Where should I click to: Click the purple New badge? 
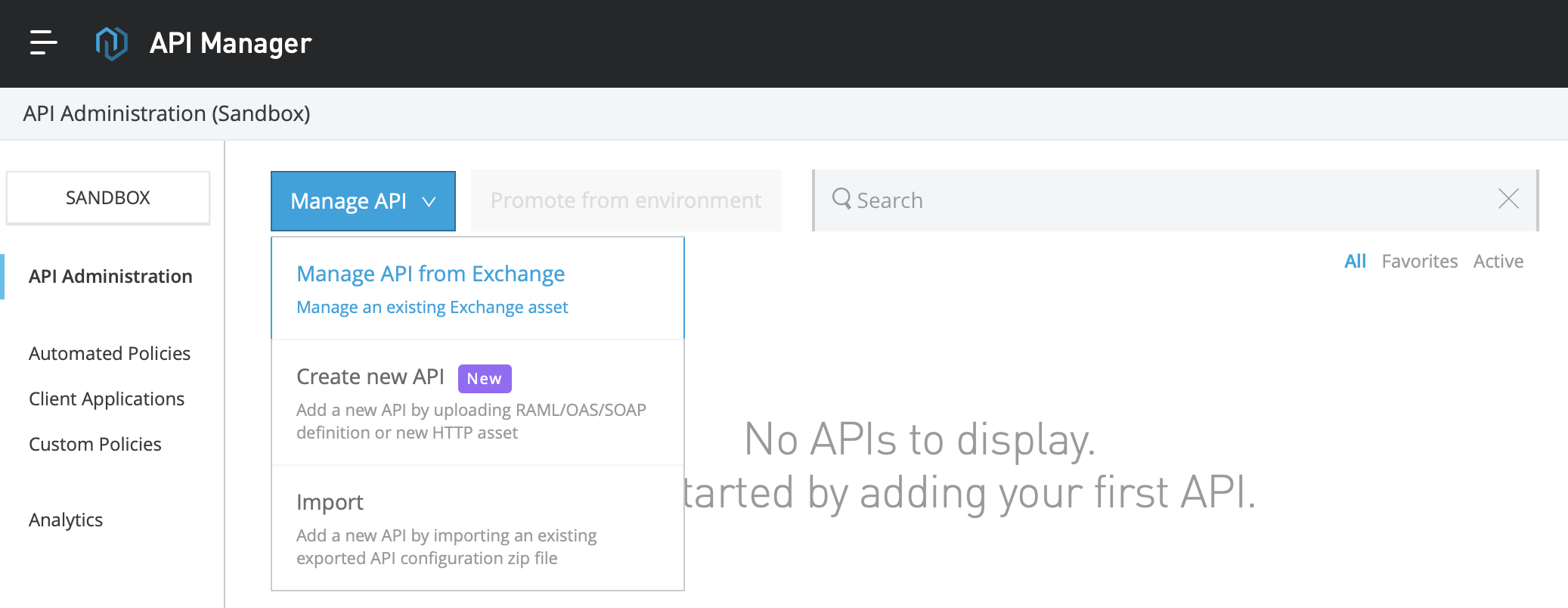[x=485, y=379]
